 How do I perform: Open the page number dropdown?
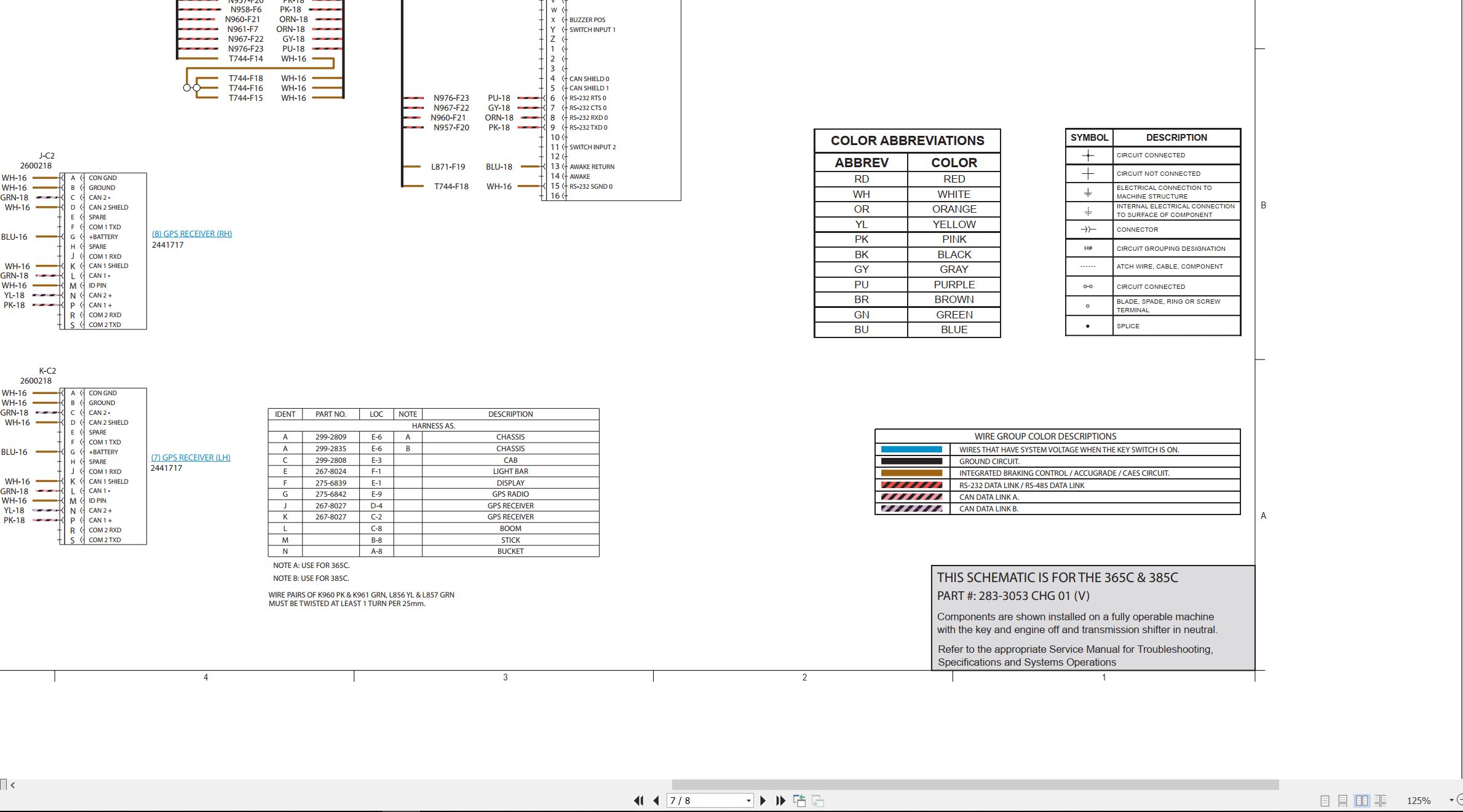point(748,800)
